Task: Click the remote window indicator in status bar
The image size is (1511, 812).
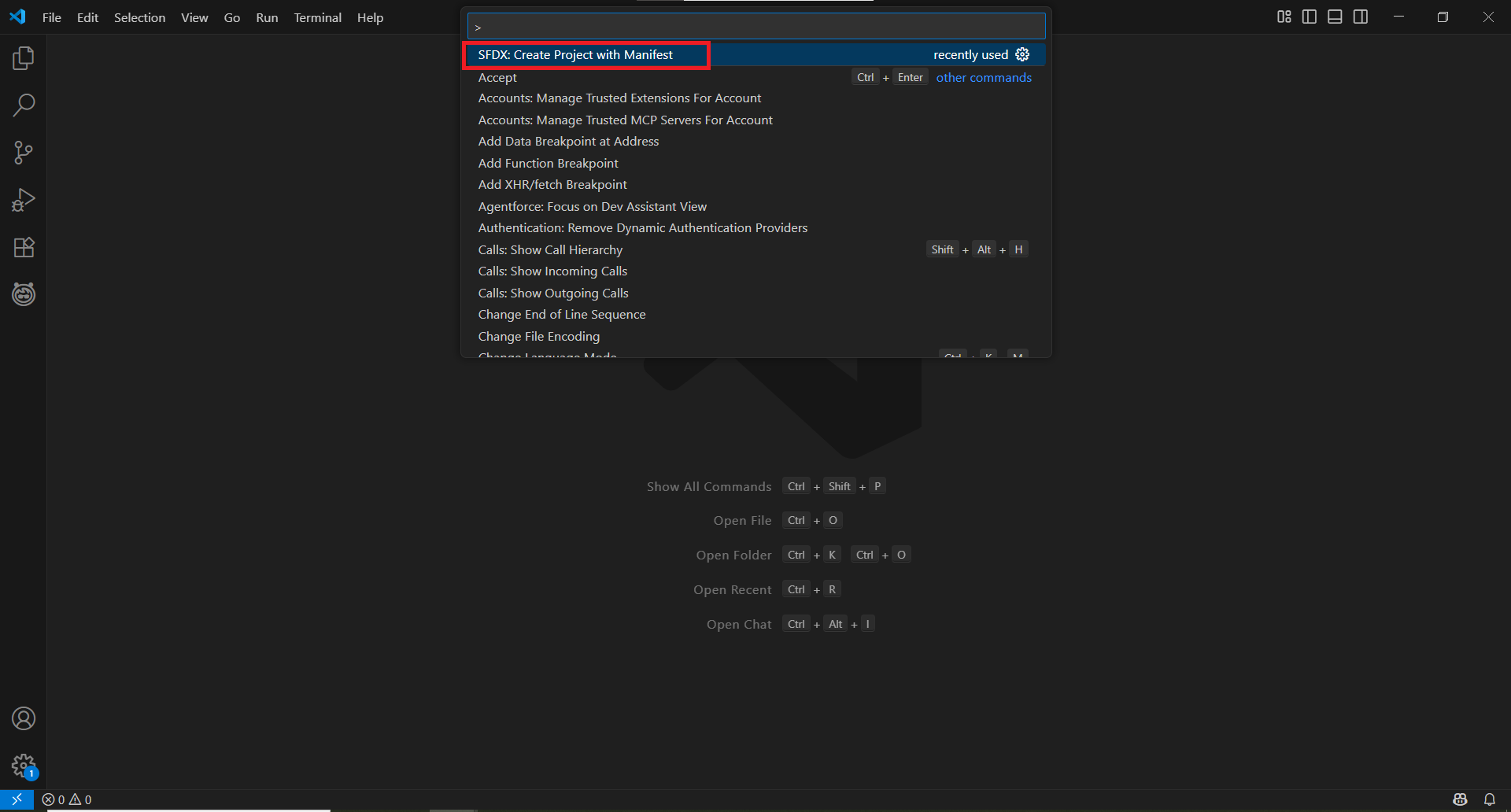Action: pos(17,799)
